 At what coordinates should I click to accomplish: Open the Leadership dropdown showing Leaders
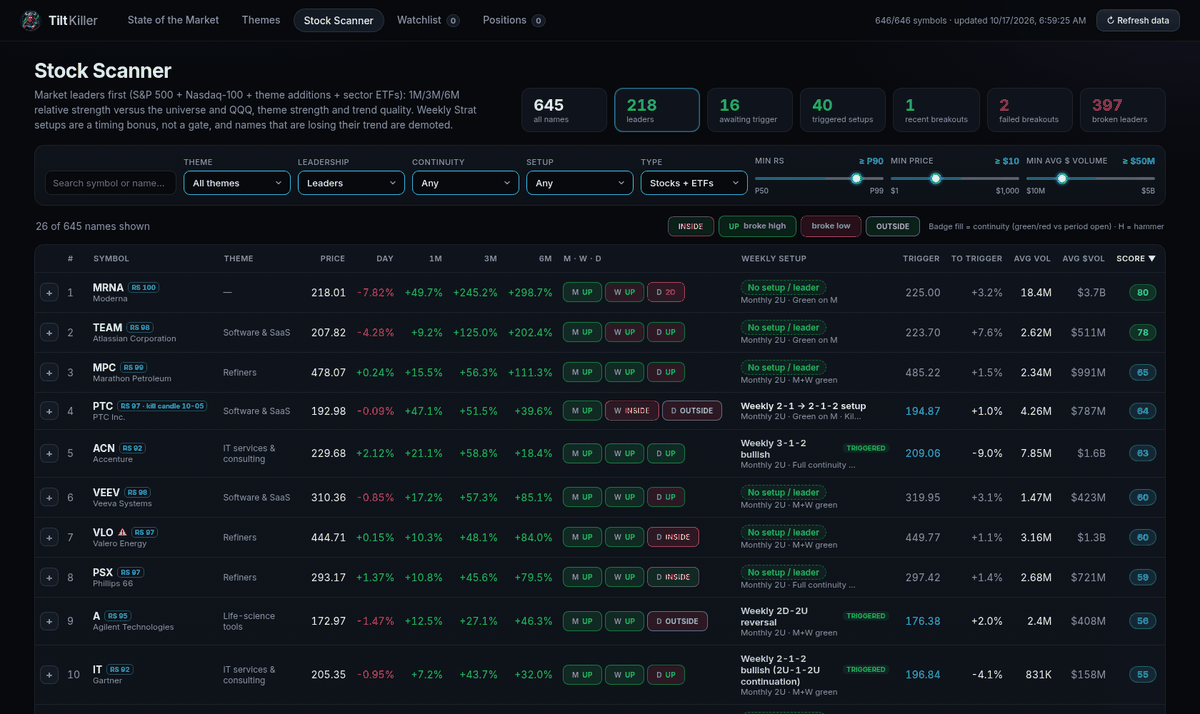click(351, 183)
